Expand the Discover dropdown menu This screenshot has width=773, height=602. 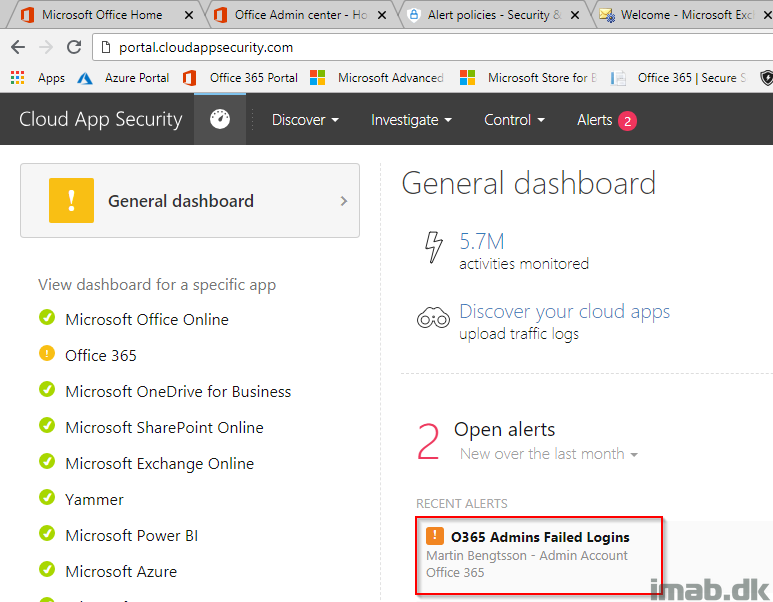305,120
